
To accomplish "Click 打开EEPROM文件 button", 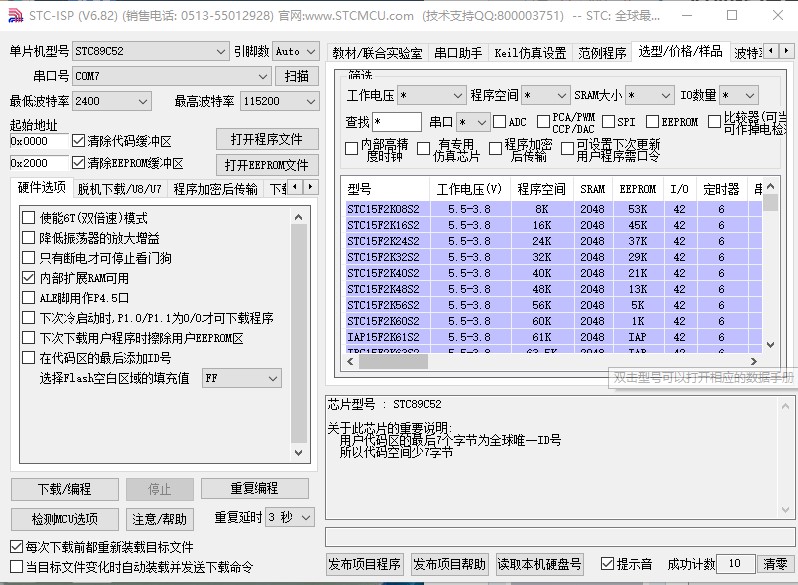I will pos(267,165).
